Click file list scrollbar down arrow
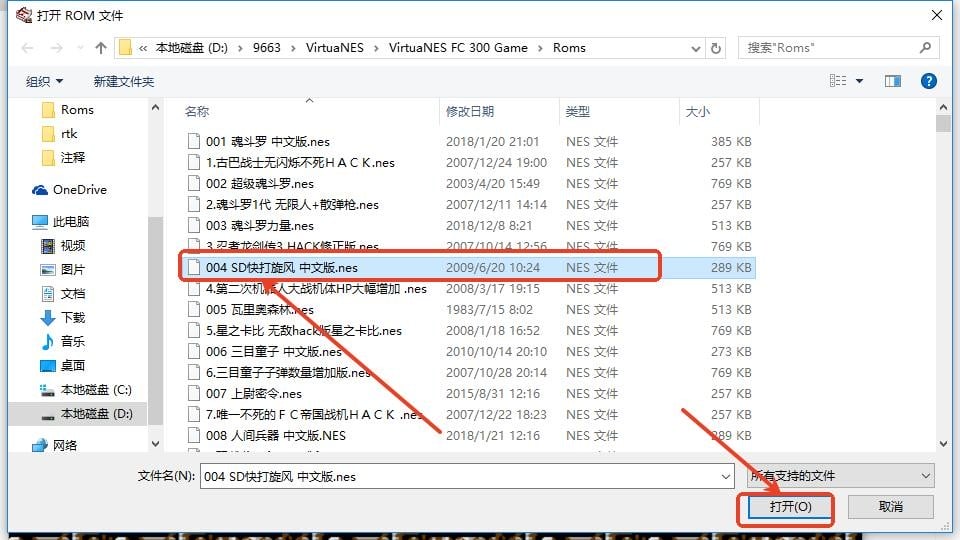This screenshot has width=960, height=540. (x=943, y=443)
